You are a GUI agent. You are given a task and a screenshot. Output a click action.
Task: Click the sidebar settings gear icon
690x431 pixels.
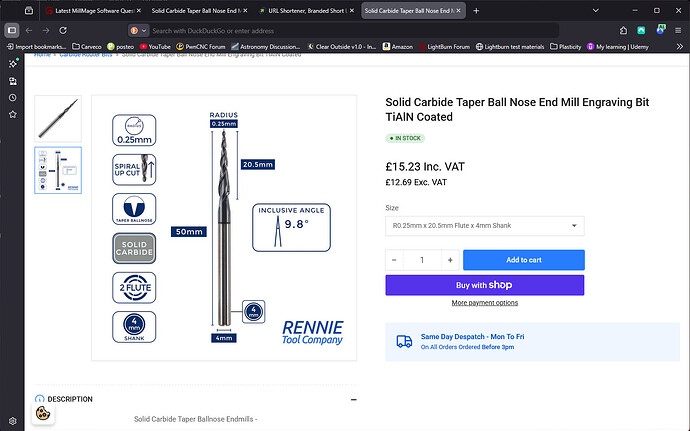pos(12,421)
